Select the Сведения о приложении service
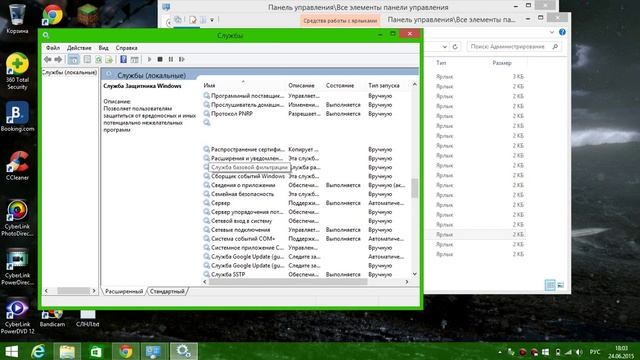 [306, 185]
